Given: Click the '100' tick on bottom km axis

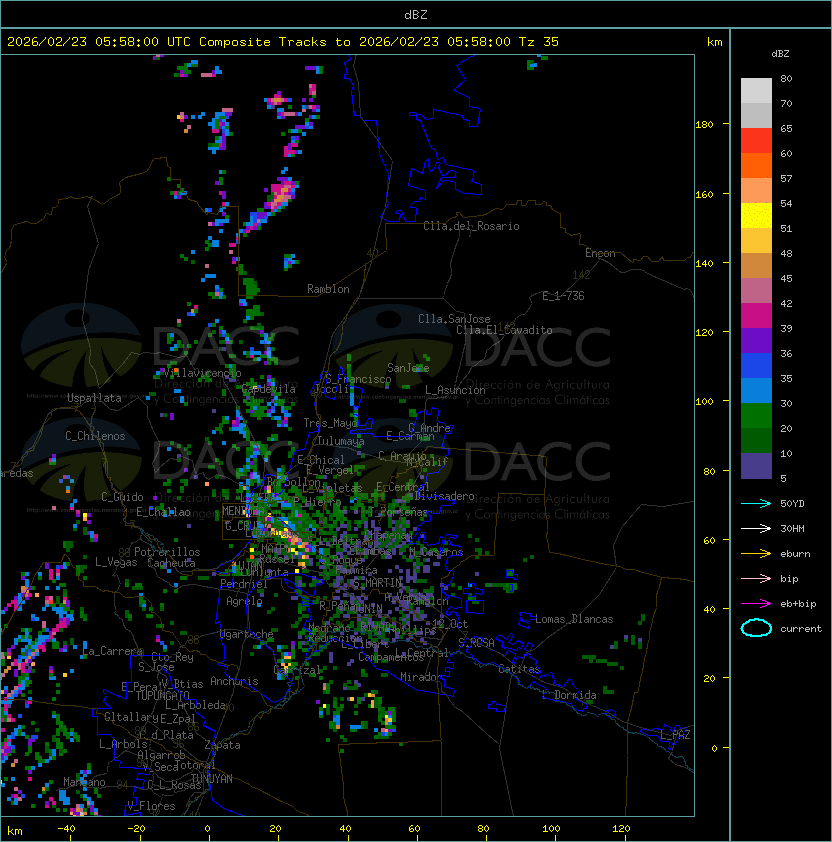Looking at the screenshot, I should tap(551, 829).
